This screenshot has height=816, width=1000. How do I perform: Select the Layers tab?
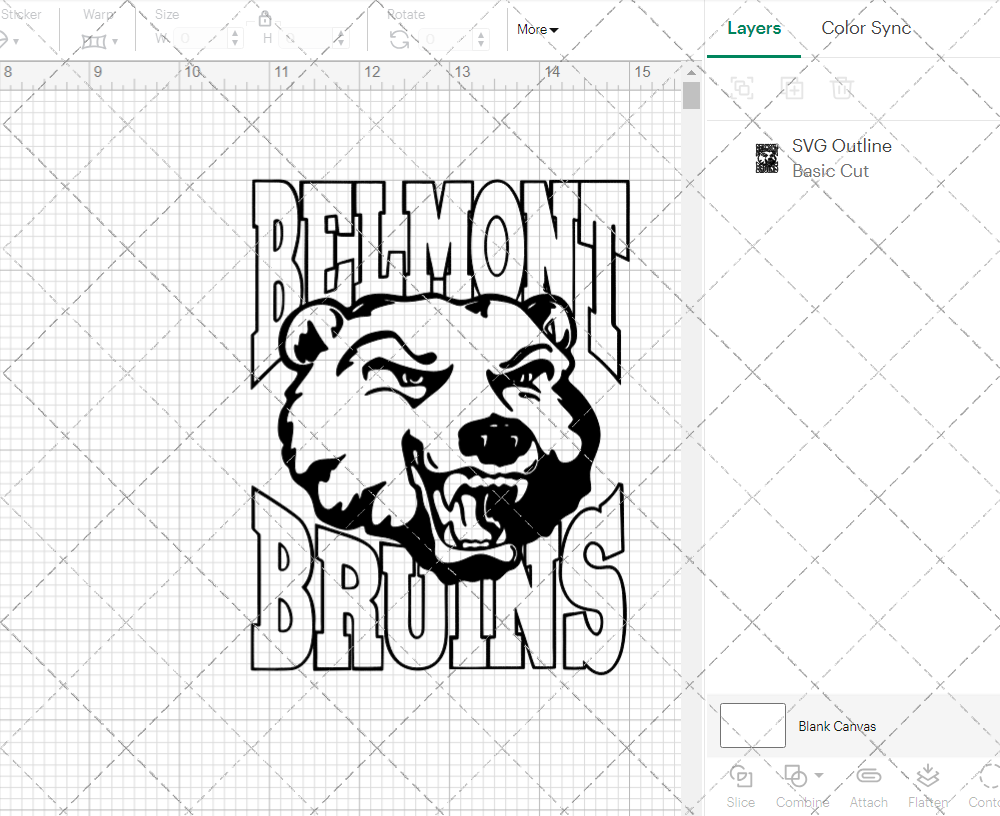tap(754, 28)
